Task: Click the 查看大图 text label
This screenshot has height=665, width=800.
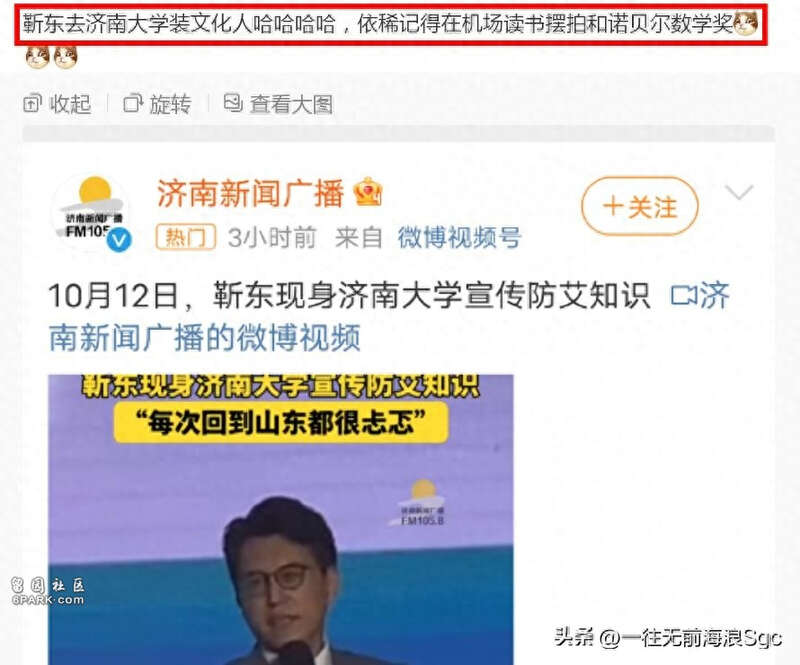Action: click(291, 105)
